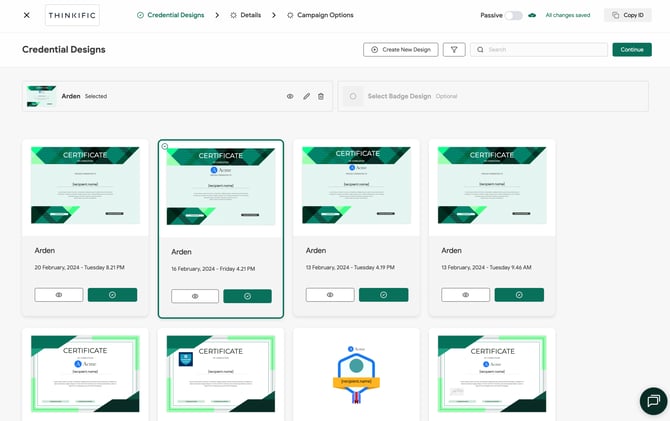Click the Arden 16 February certificate thumbnail

tap(221, 187)
